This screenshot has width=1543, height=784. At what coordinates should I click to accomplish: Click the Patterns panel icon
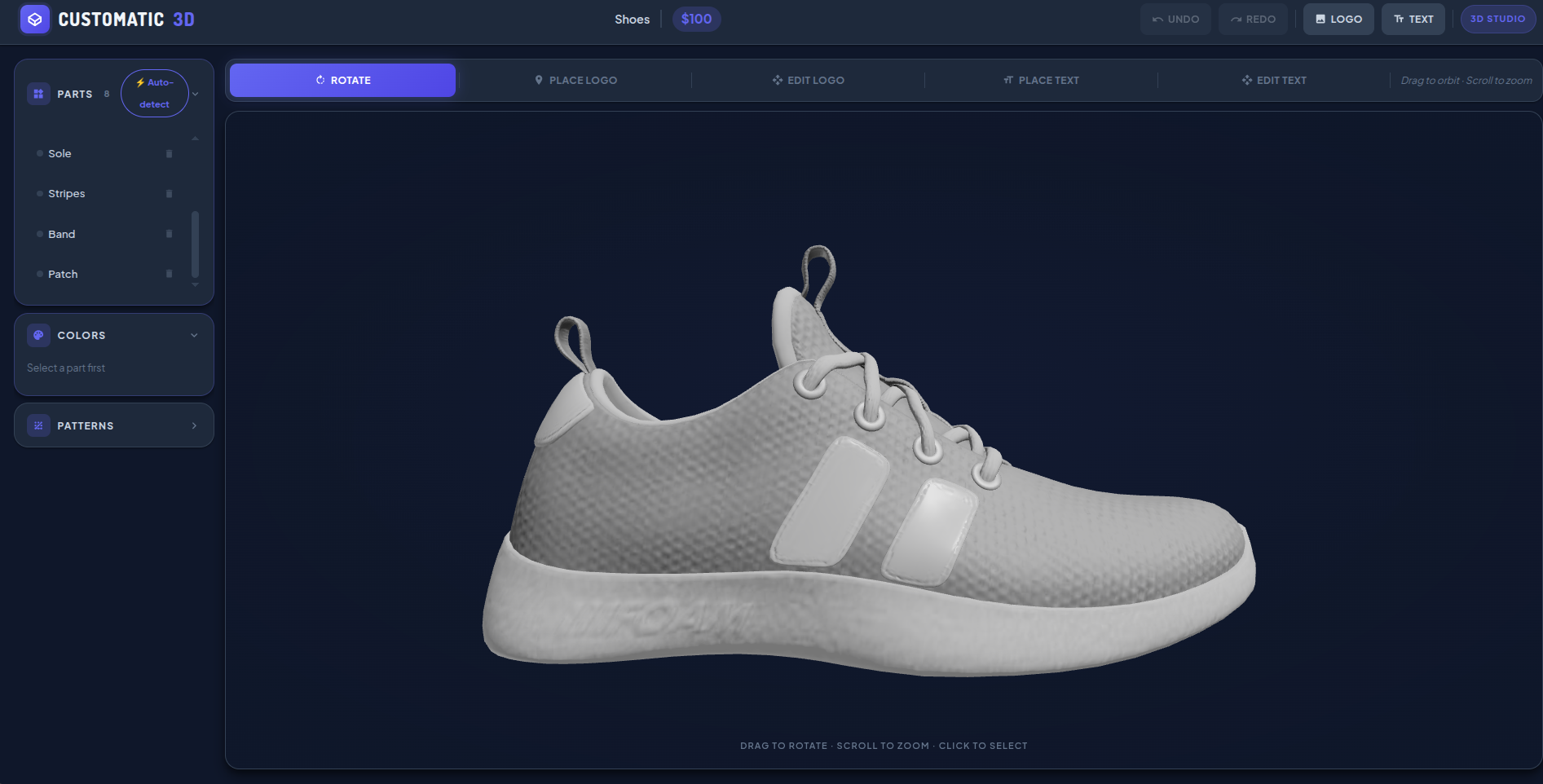38,425
